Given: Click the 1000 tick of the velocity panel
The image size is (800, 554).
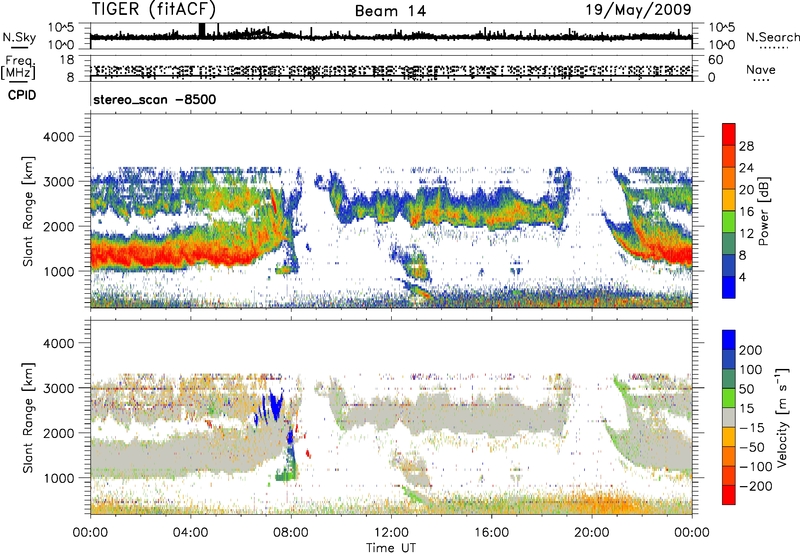Looking at the screenshot, I should click(x=58, y=478).
